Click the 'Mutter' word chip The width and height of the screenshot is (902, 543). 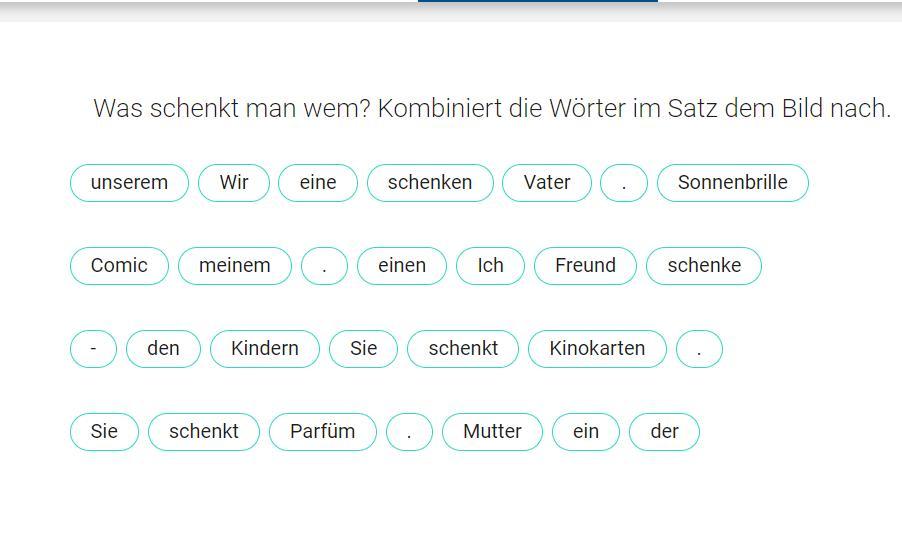click(x=492, y=432)
